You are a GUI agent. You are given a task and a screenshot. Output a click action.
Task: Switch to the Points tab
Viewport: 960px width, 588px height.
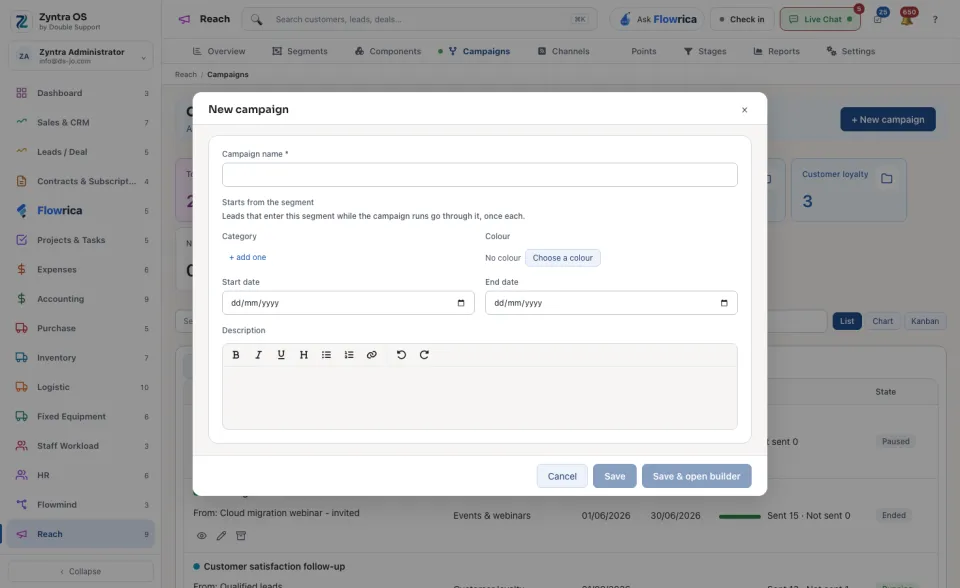[x=643, y=51]
